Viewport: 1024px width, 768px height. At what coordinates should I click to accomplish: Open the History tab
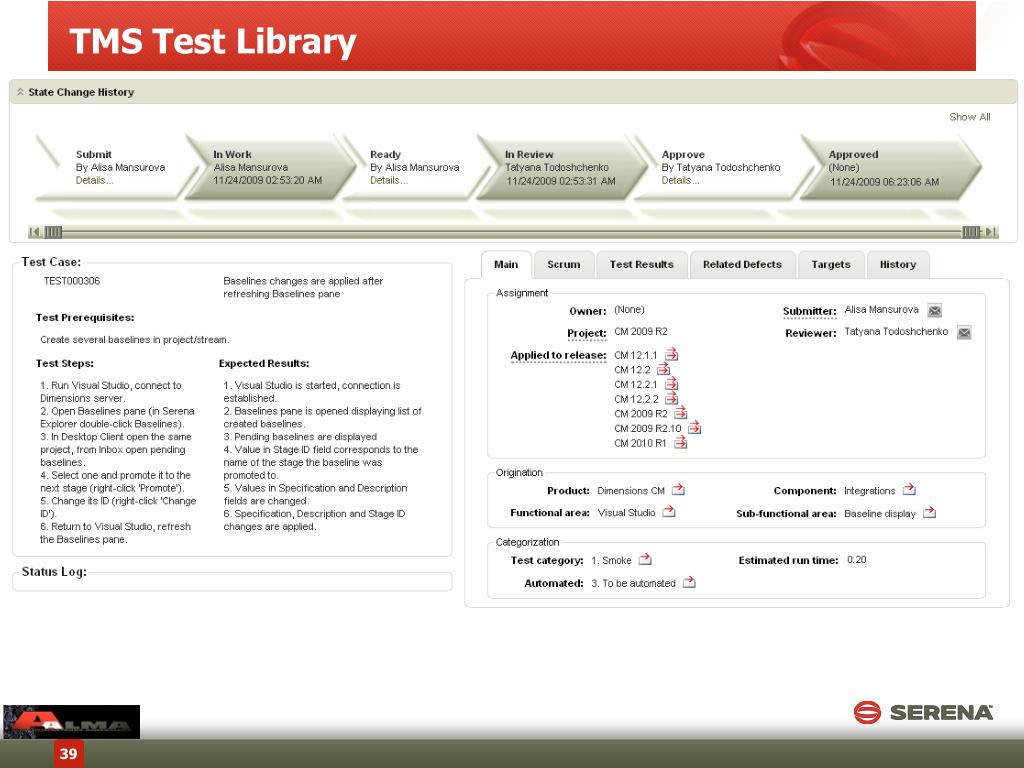pyautogui.click(x=898, y=264)
